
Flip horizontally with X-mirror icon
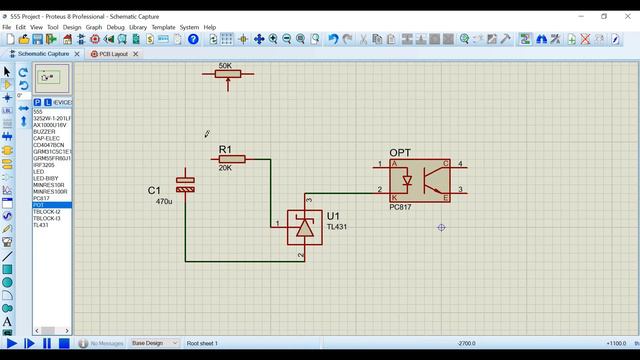(x=23, y=108)
